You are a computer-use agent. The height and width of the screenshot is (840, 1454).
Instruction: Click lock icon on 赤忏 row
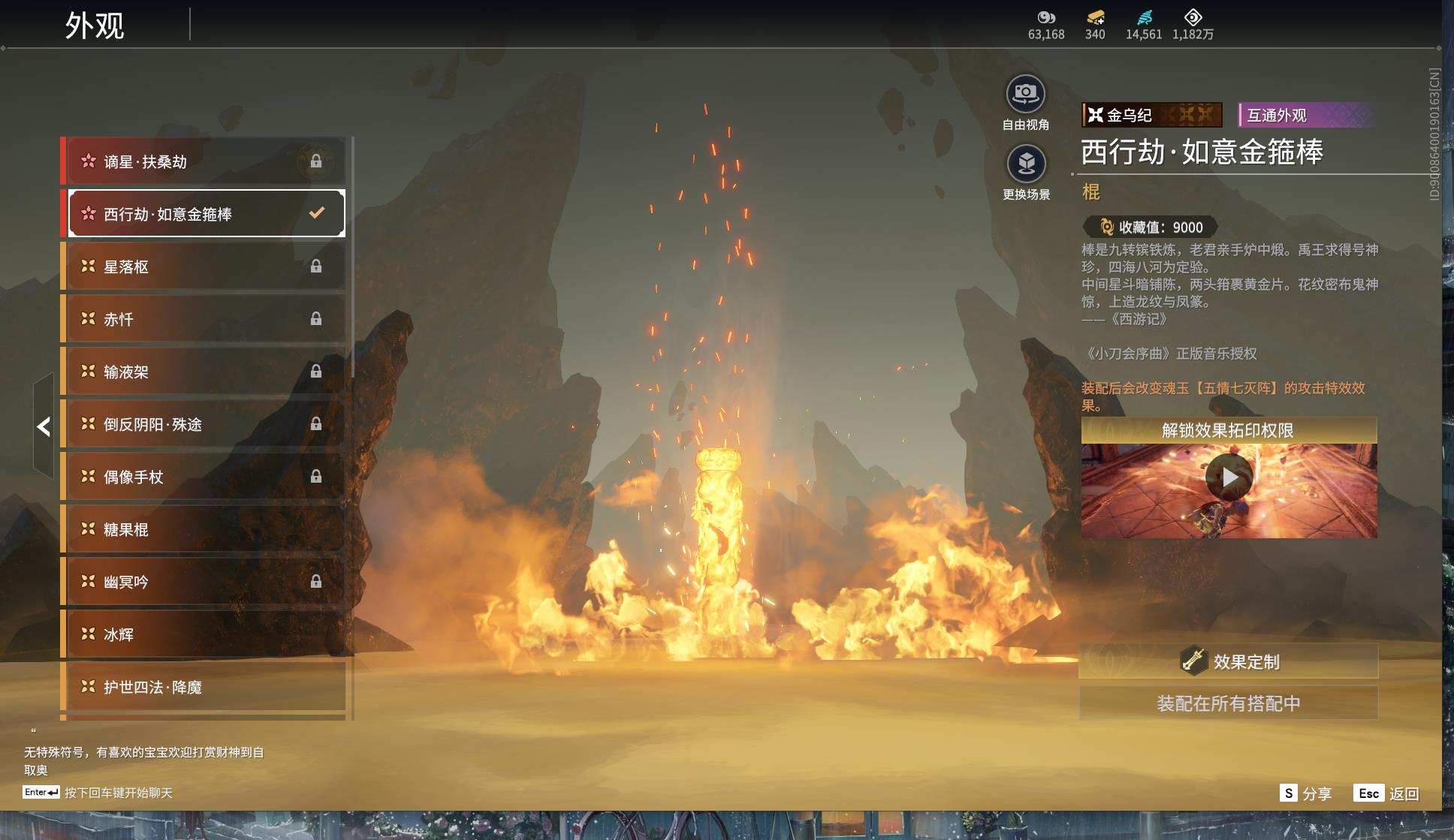point(316,319)
